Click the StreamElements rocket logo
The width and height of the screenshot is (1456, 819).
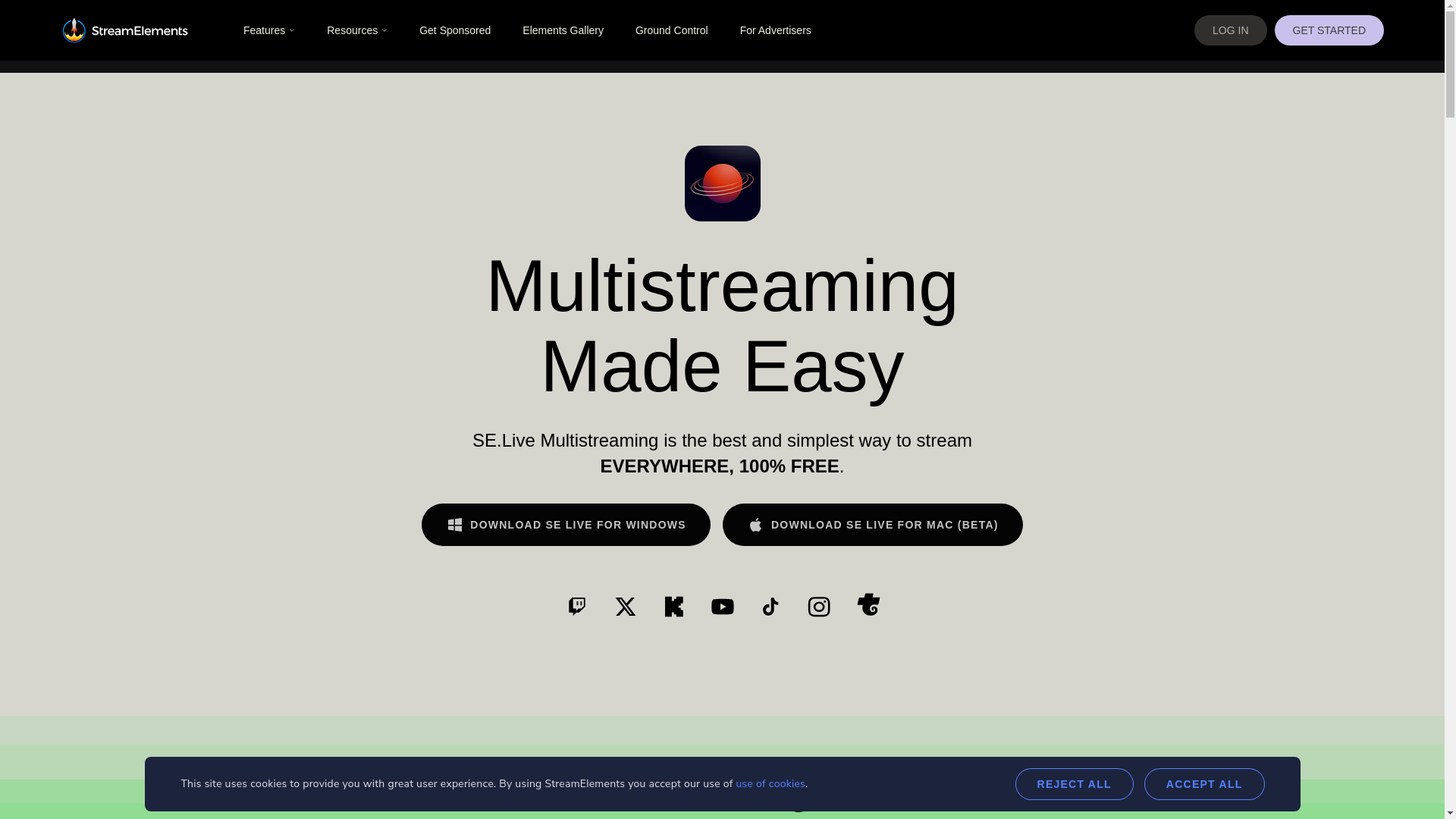(125, 30)
